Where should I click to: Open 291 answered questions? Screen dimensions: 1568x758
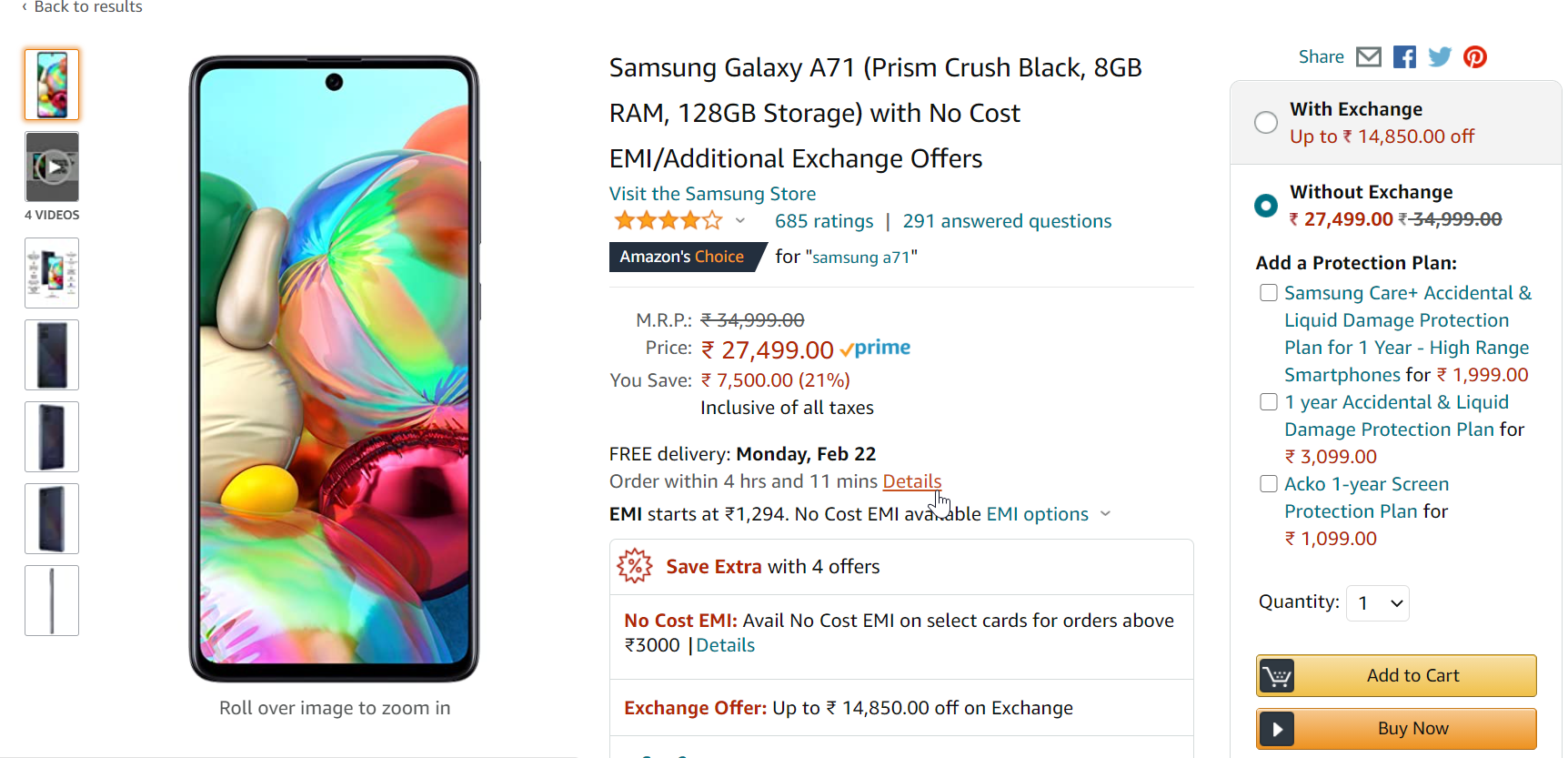pos(1007,221)
